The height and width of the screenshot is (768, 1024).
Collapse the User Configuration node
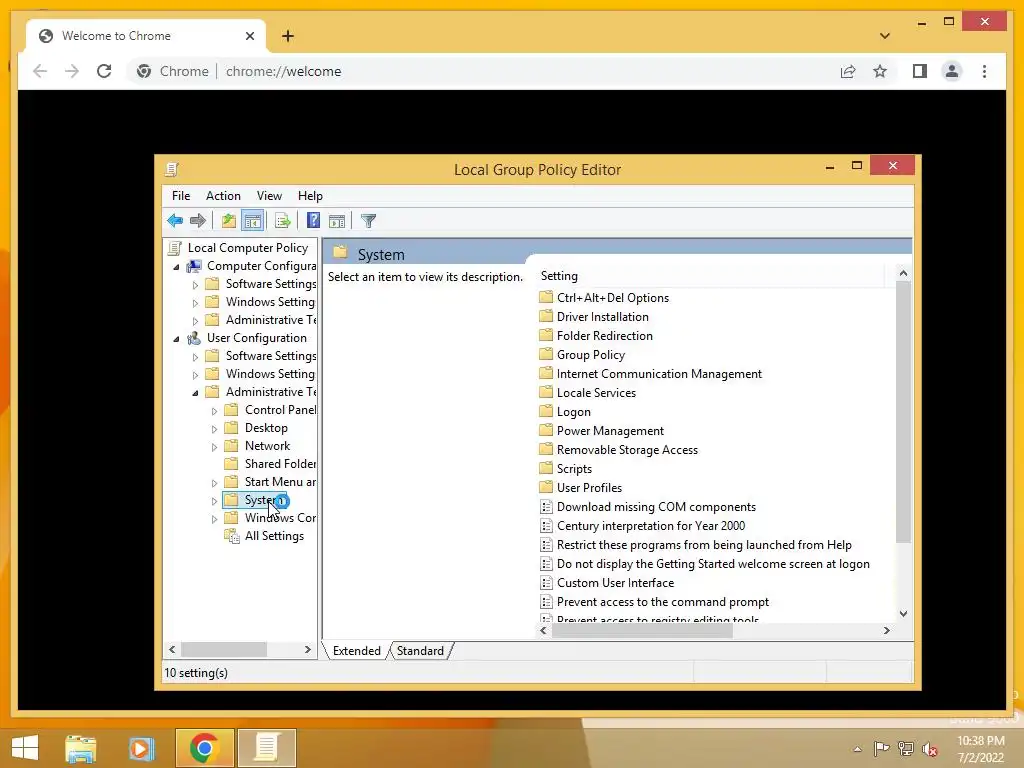pos(176,339)
